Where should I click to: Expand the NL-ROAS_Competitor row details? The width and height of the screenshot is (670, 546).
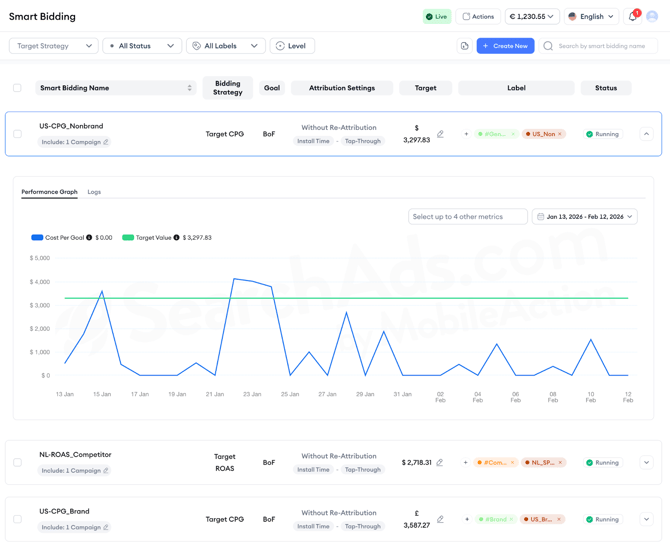646,463
